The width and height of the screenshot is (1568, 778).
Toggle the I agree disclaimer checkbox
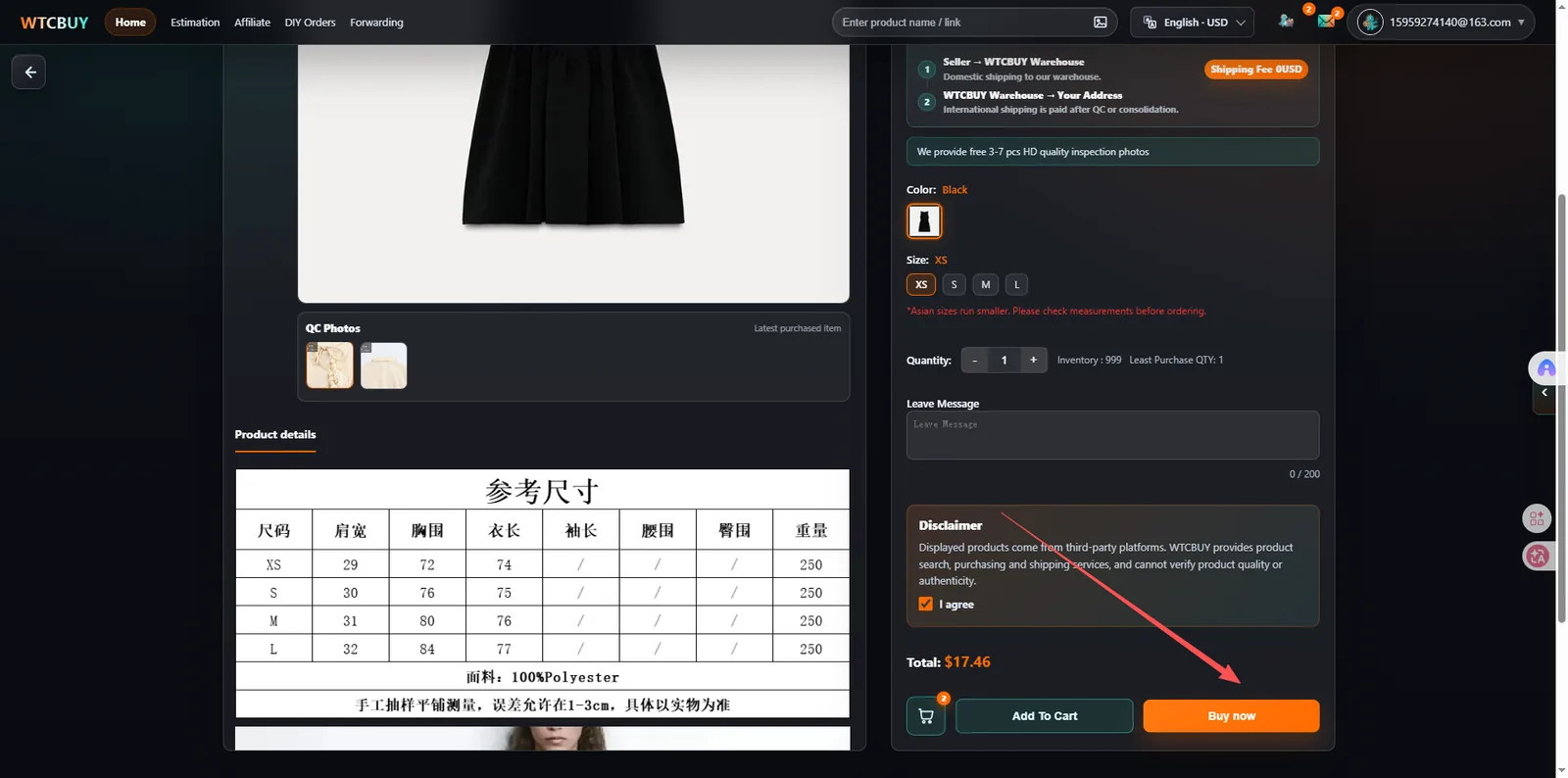[x=926, y=604]
